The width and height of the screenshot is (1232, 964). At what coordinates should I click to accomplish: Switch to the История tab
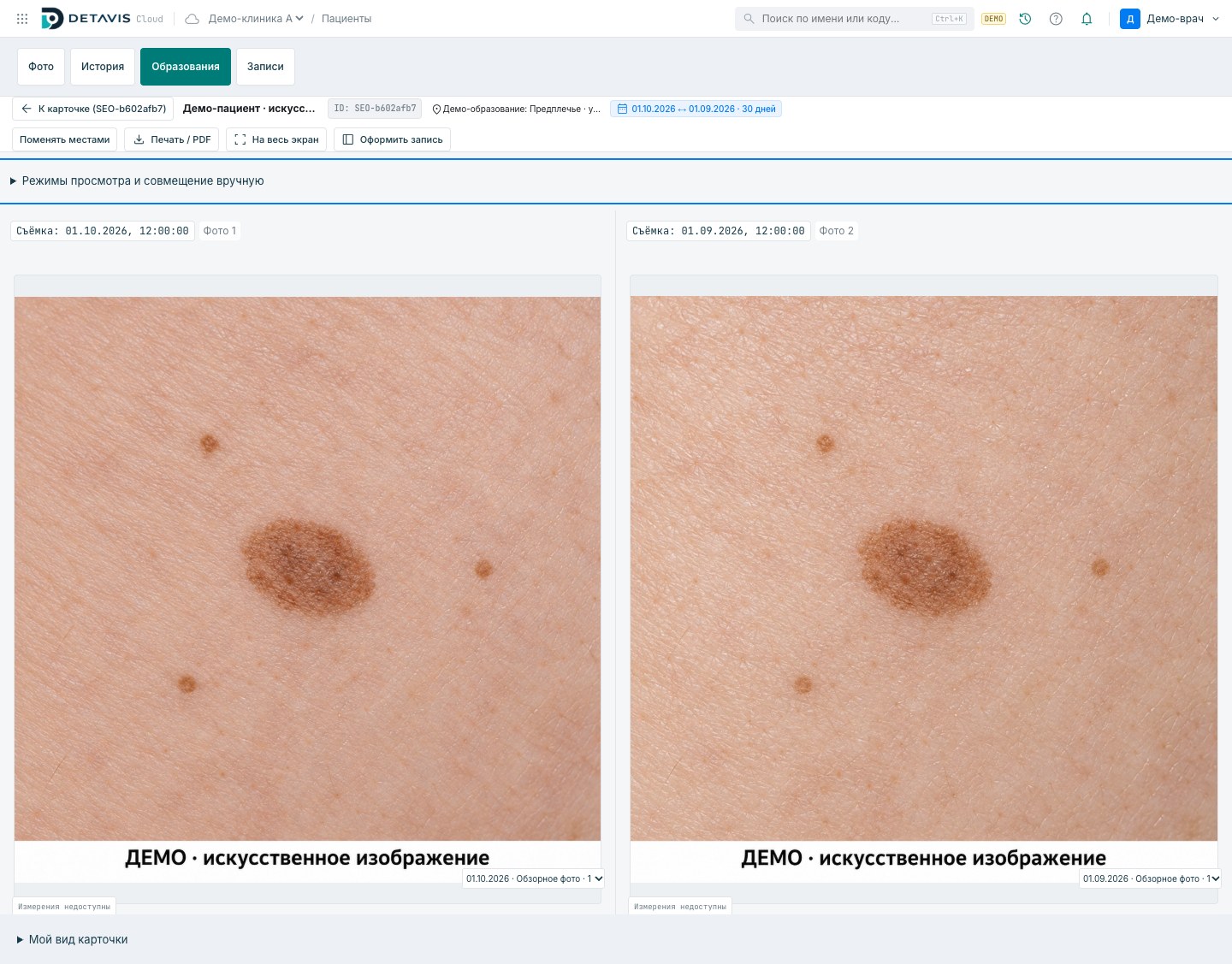[103, 67]
